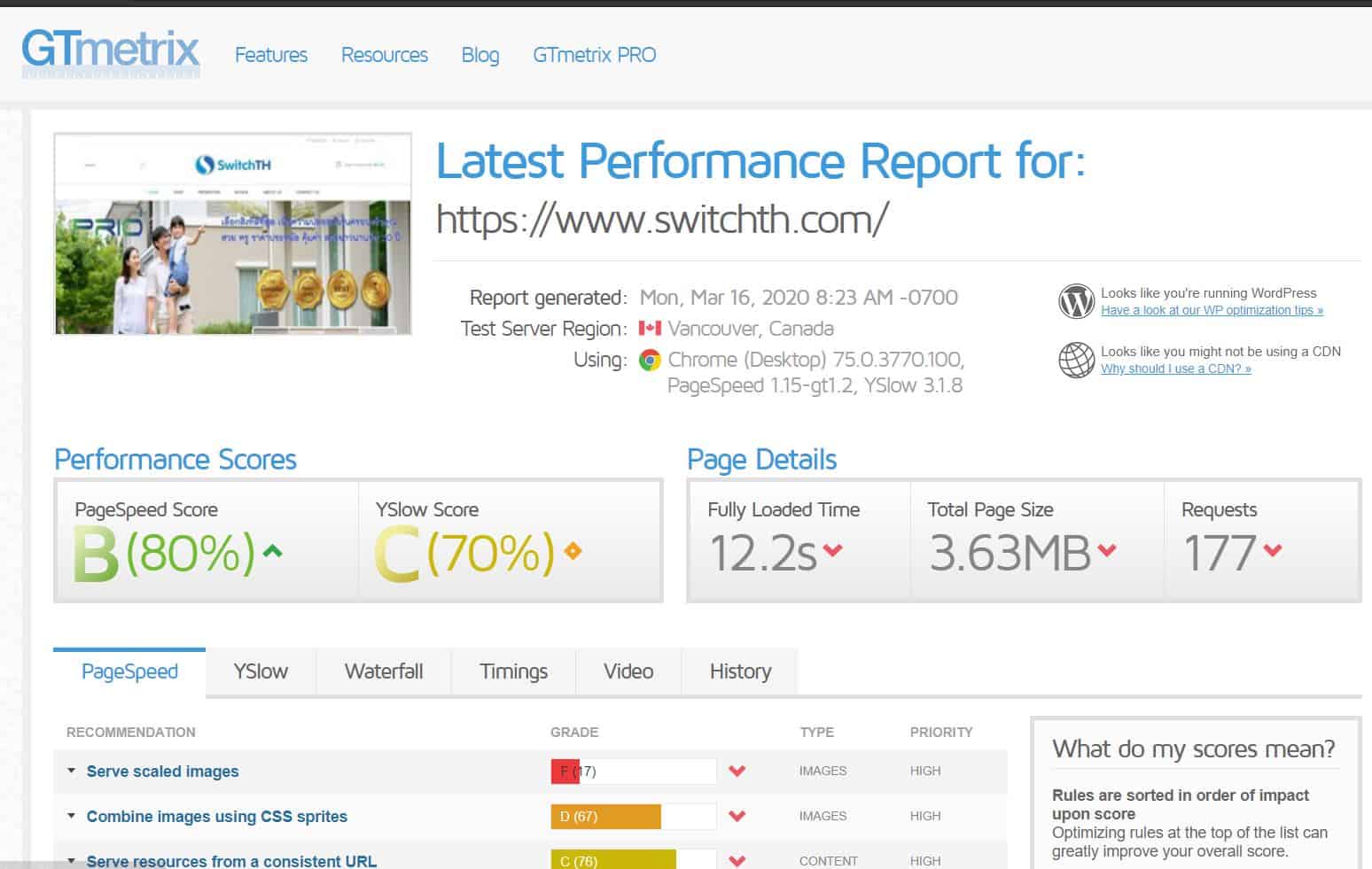Click F (17) grade bar
The width and height of the screenshot is (1372, 869).
[x=634, y=772]
